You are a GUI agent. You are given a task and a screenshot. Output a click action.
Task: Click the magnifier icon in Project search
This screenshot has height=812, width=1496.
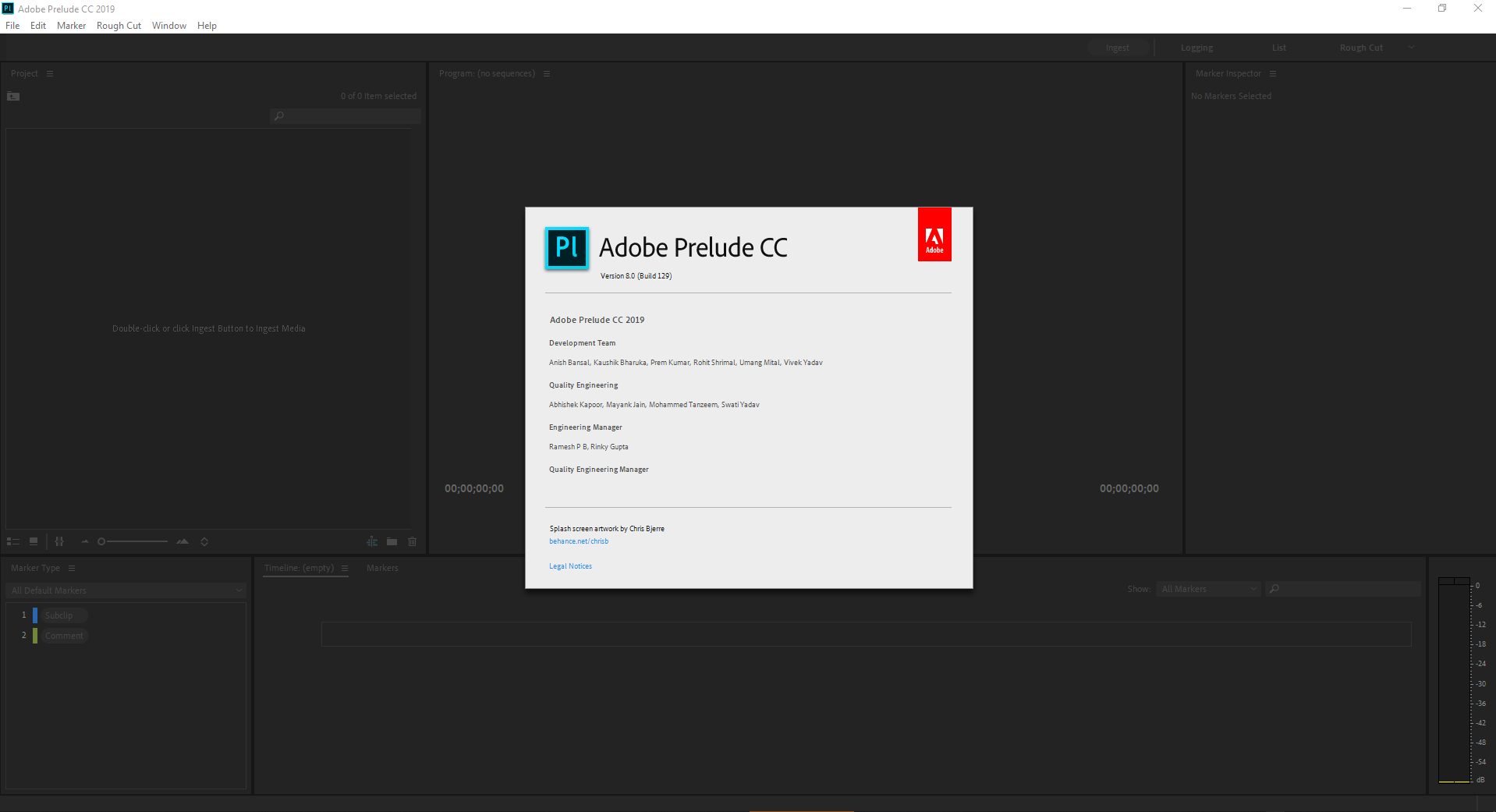pyautogui.click(x=279, y=116)
